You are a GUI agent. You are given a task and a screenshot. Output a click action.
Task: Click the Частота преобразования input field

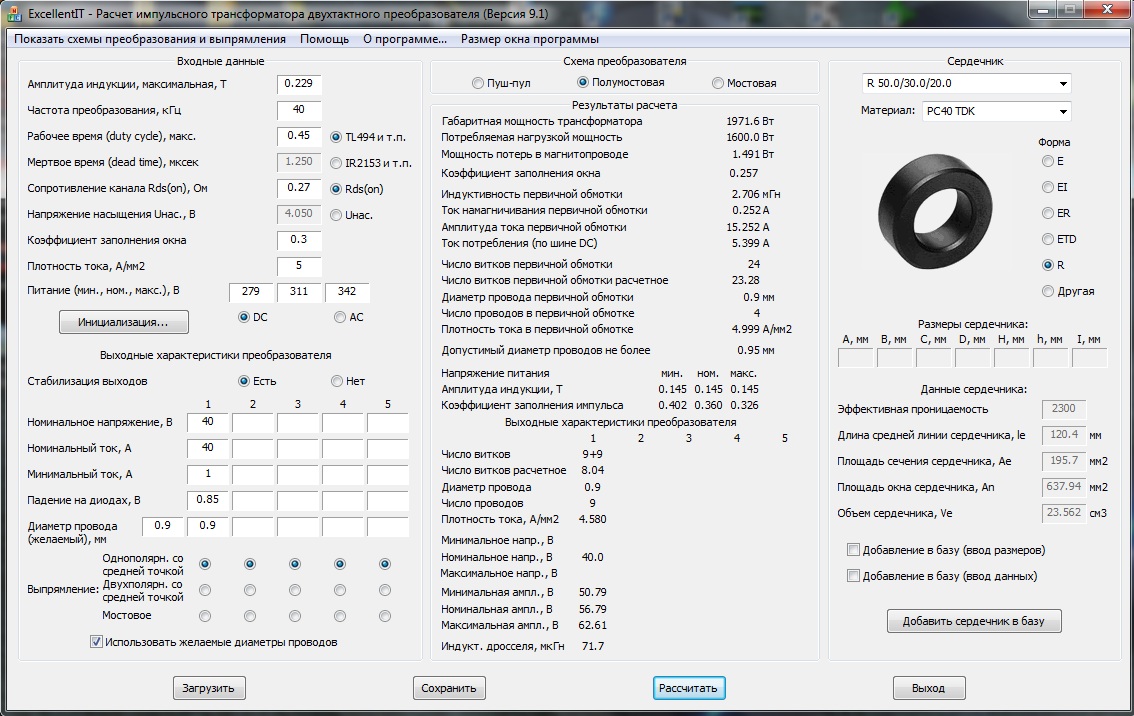pos(298,110)
